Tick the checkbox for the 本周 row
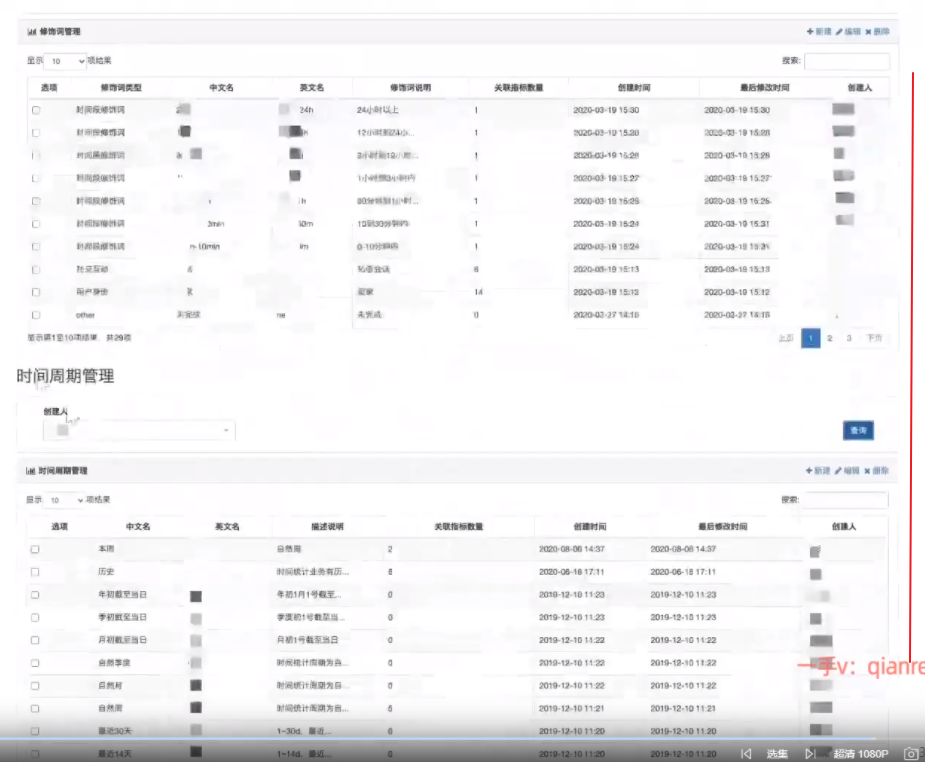Viewport: 925px width, 762px height. [35, 549]
